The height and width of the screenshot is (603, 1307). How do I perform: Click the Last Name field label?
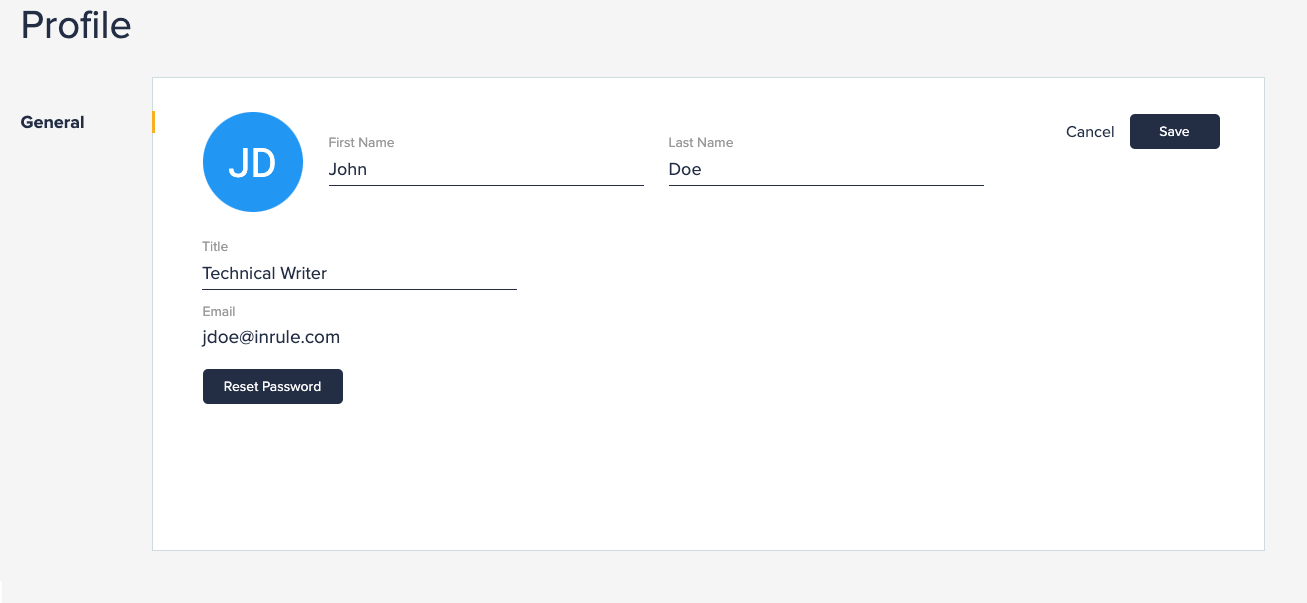[x=700, y=143]
